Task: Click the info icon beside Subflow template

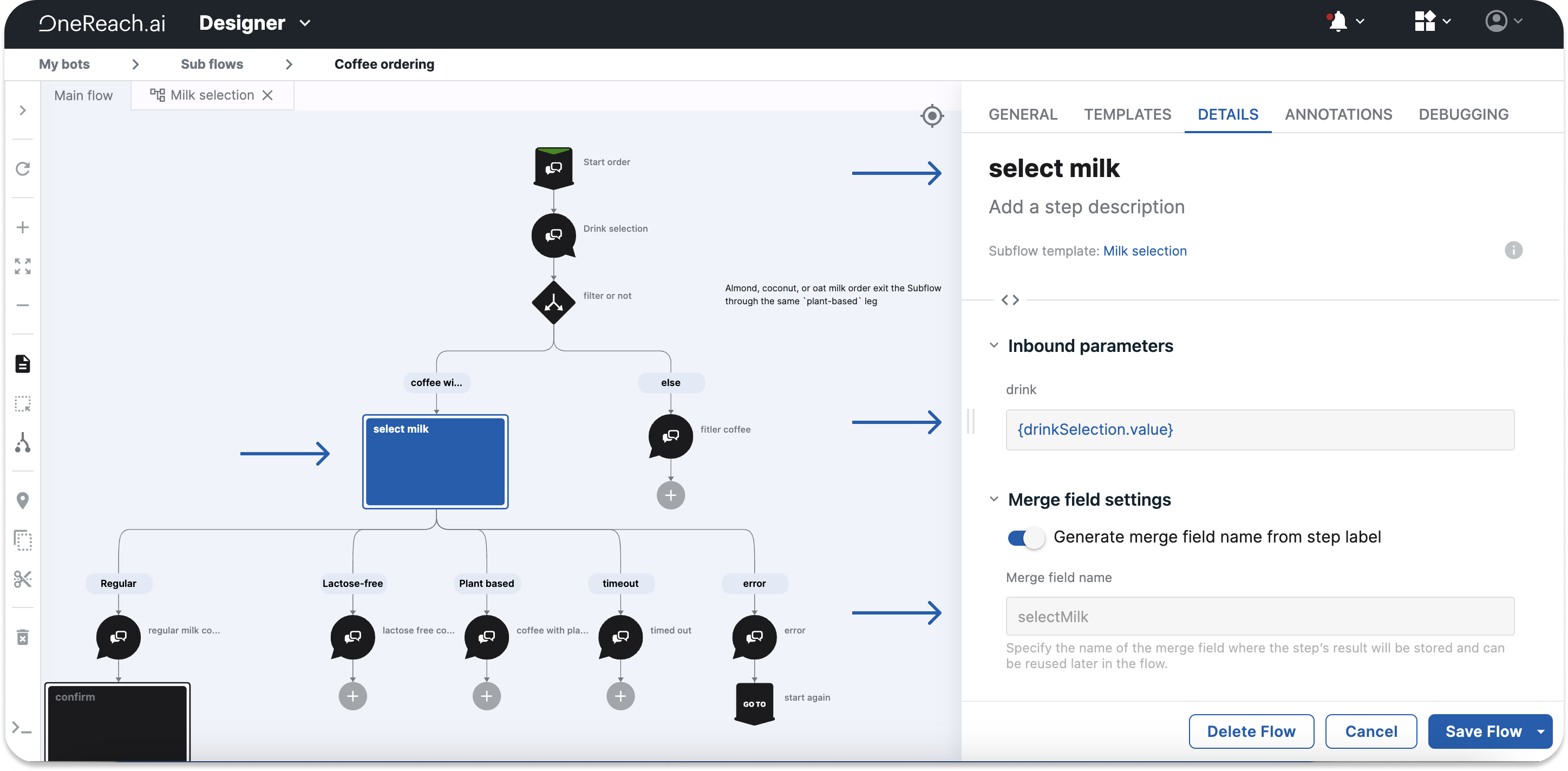Action: point(1513,250)
